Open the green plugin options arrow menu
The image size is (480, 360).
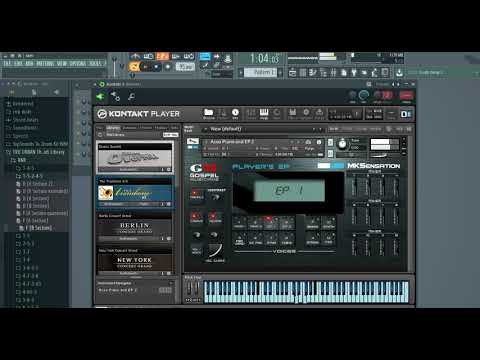[x=100, y=97]
